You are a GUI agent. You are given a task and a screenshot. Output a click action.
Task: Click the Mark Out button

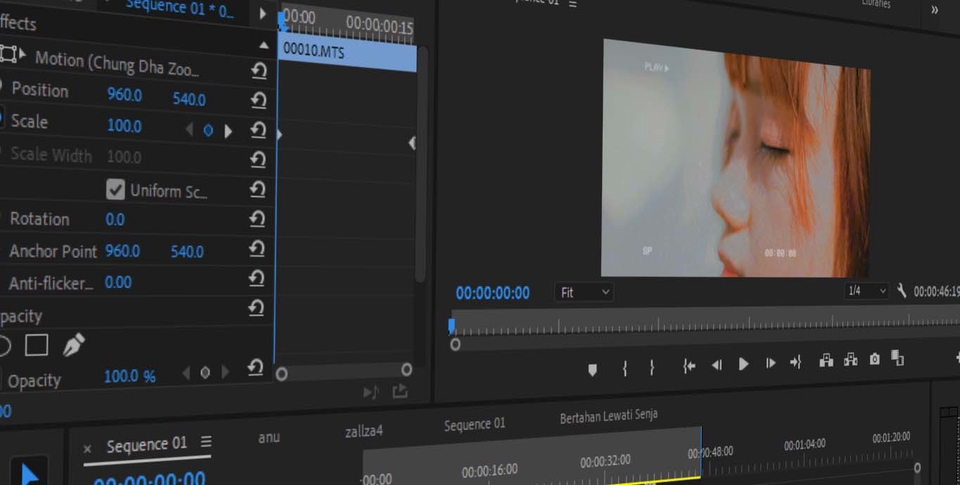tap(652, 367)
